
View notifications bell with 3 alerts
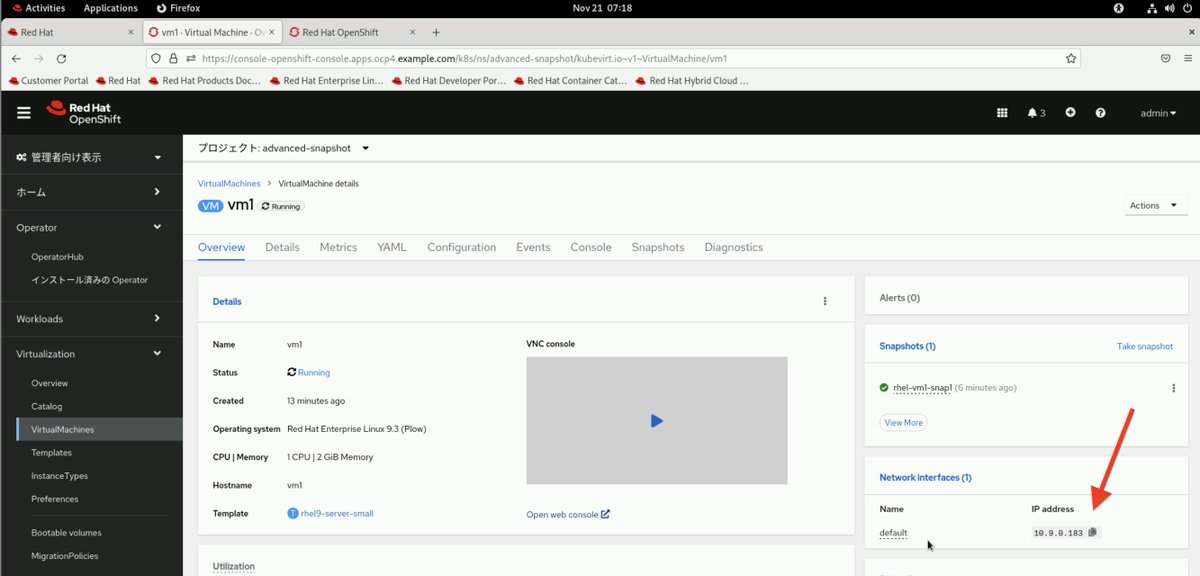[x=1036, y=113]
